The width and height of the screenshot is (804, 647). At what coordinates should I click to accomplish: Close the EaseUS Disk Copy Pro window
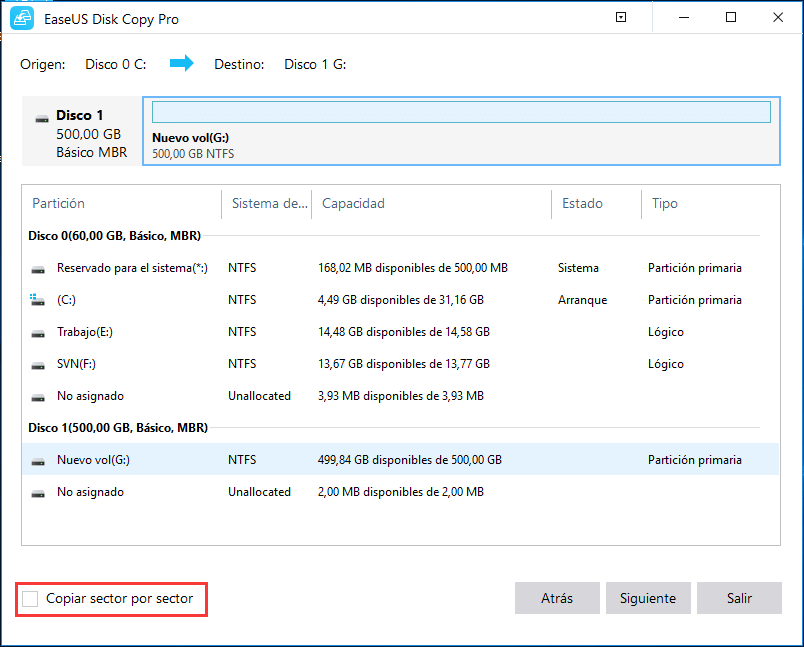click(x=778, y=17)
